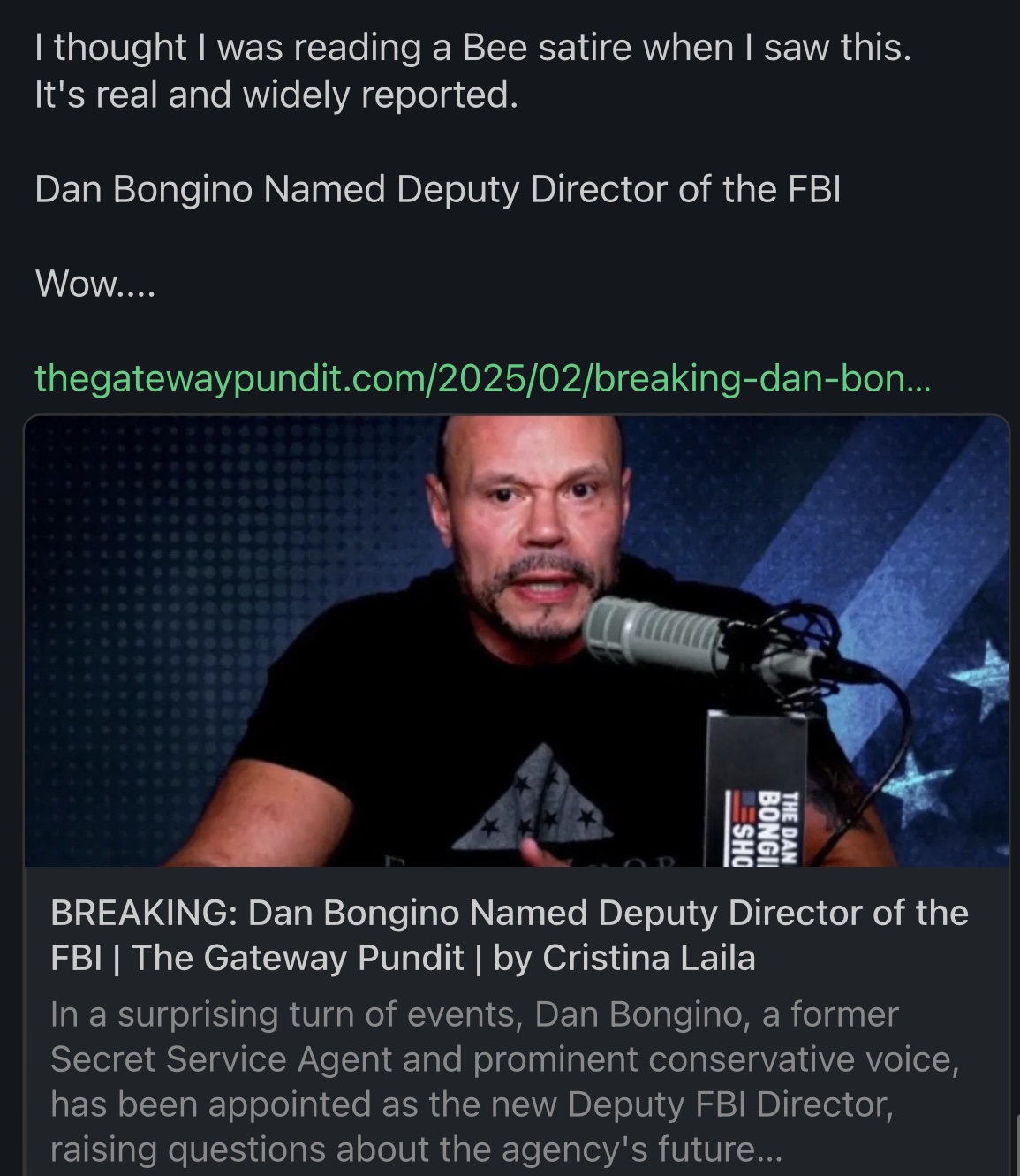Open the BREAKING headline on link card
Image resolution: width=1020 pixels, height=1176 pixels.
(x=510, y=935)
